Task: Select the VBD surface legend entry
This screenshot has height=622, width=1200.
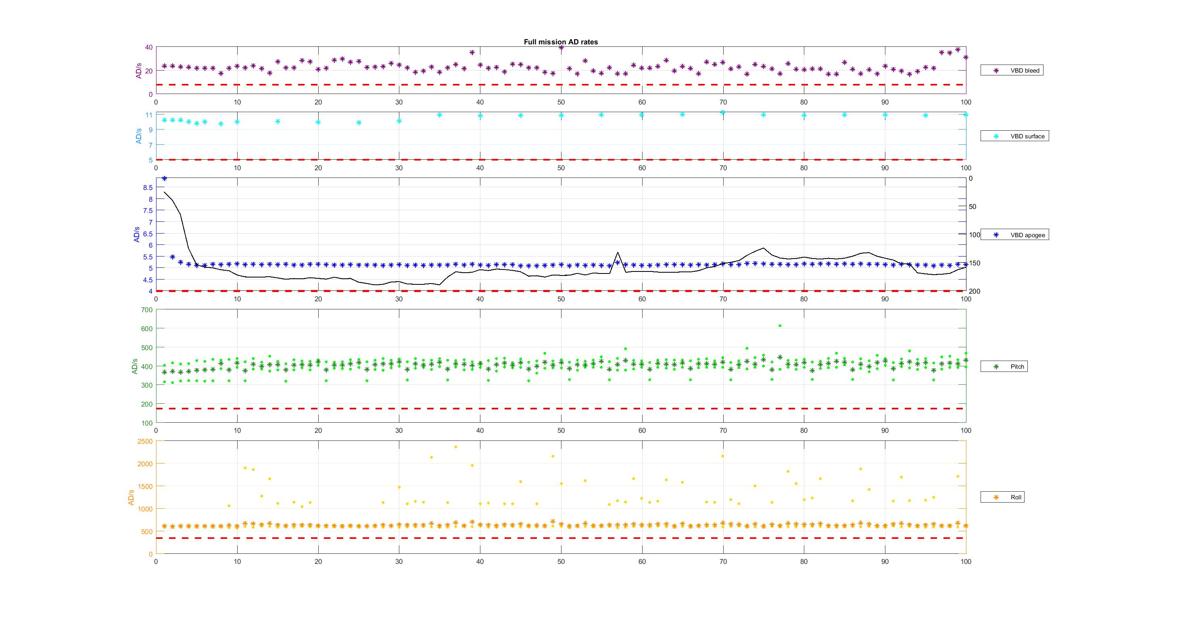Action: [x=1014, y=136]
